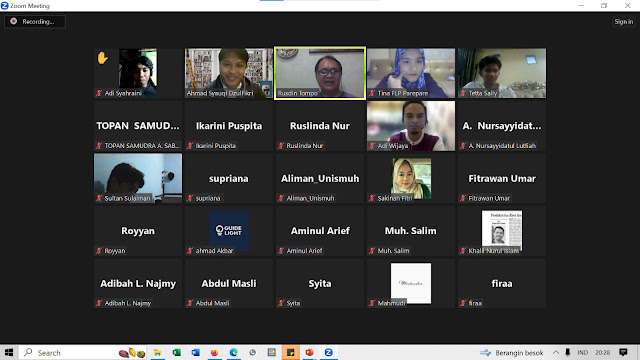Click muted mic icon beside Adi Wijaya

click(372, 146)
